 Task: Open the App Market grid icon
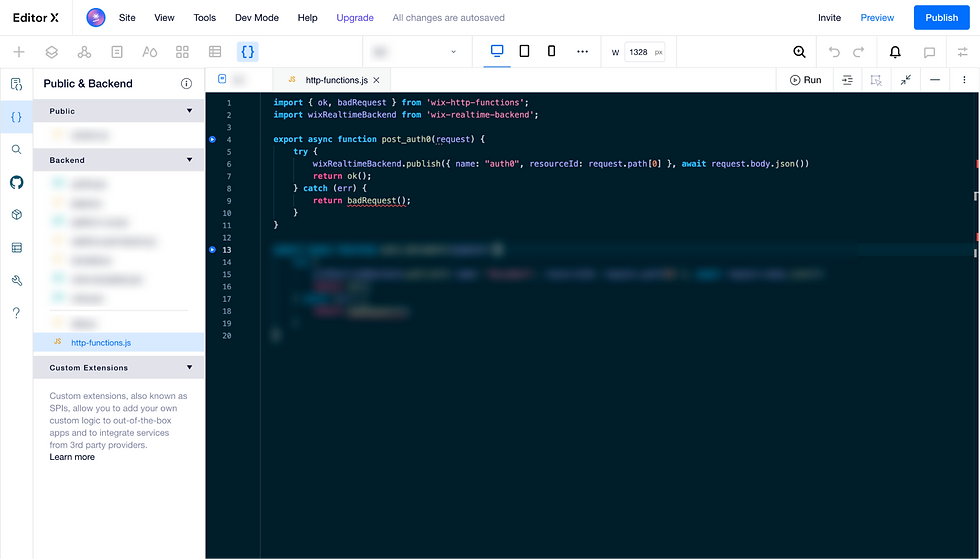(x=182, y=52)
